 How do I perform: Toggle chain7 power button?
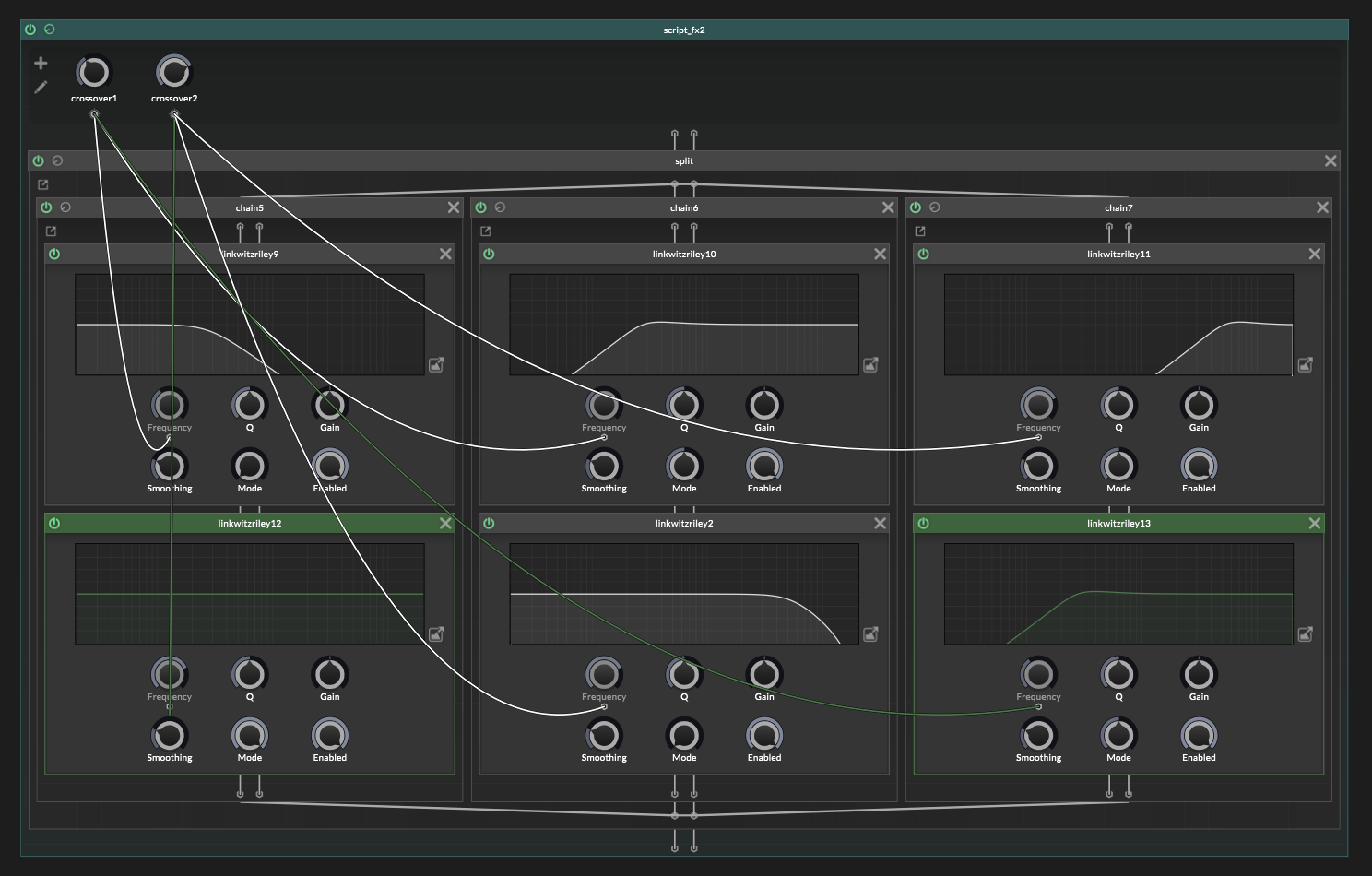[x=916, y=207]
